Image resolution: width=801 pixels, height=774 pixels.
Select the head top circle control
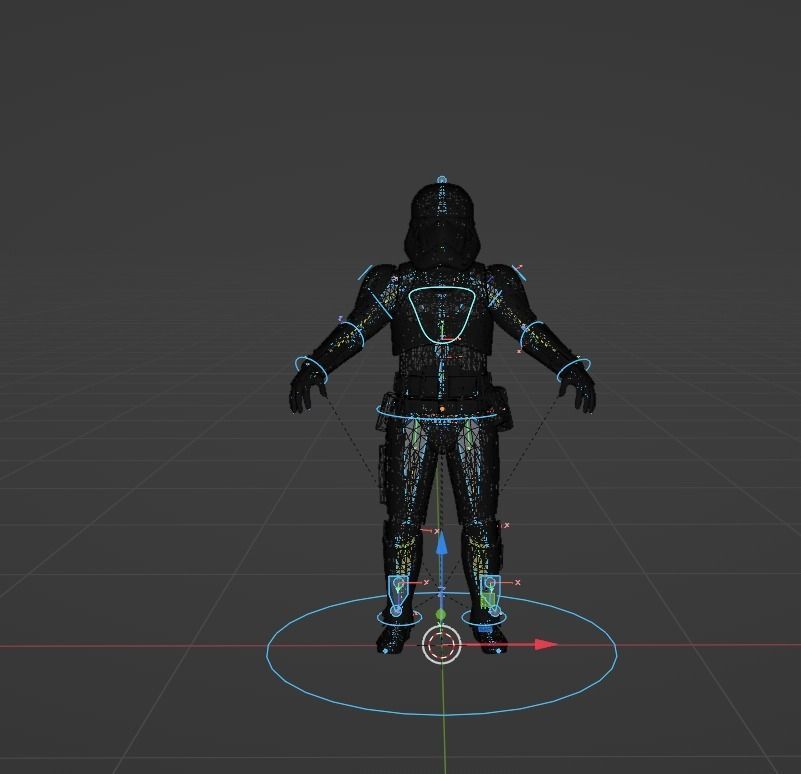point(442,180)
